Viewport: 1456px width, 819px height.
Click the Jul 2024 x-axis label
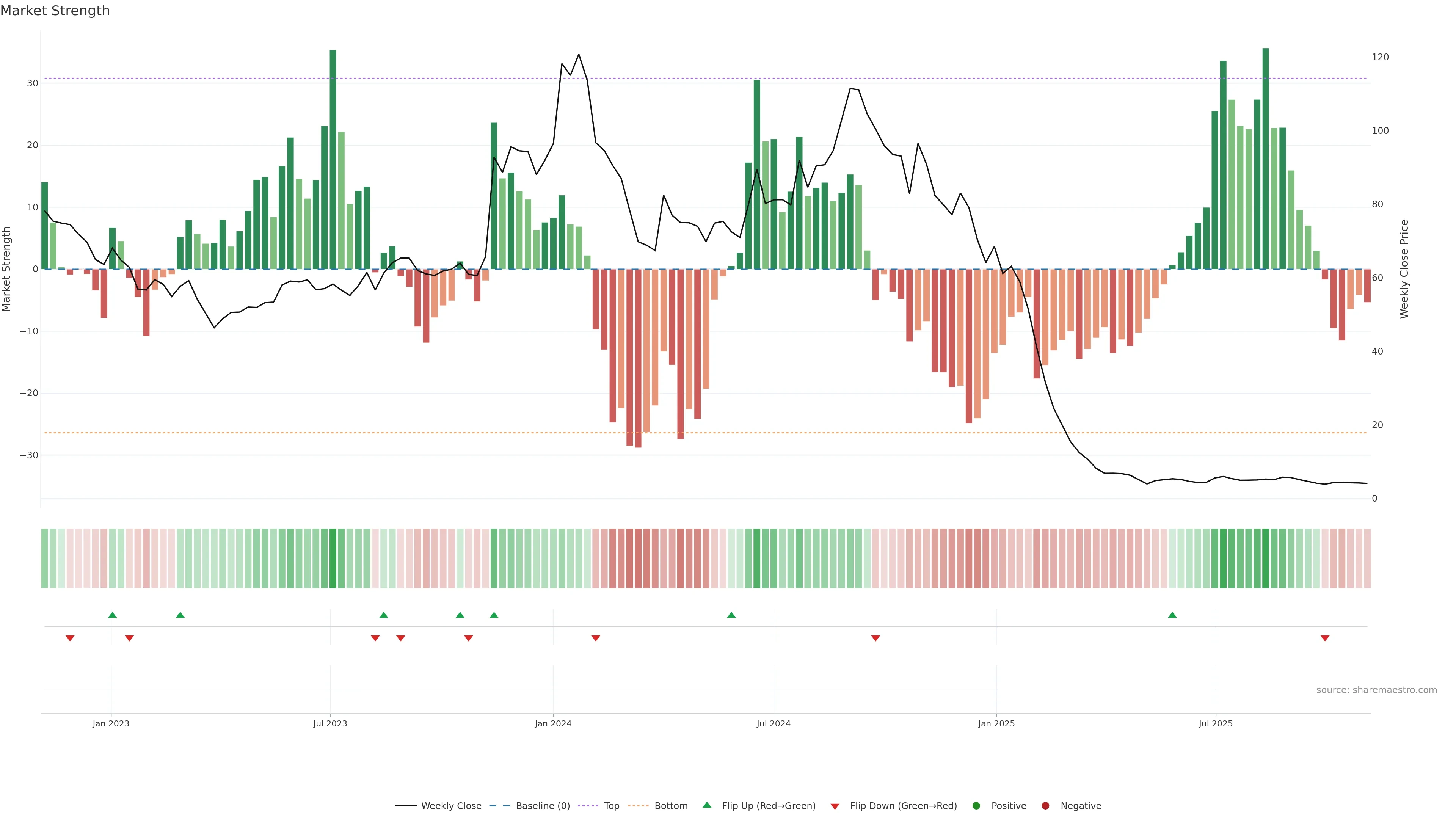coord(773,723)
